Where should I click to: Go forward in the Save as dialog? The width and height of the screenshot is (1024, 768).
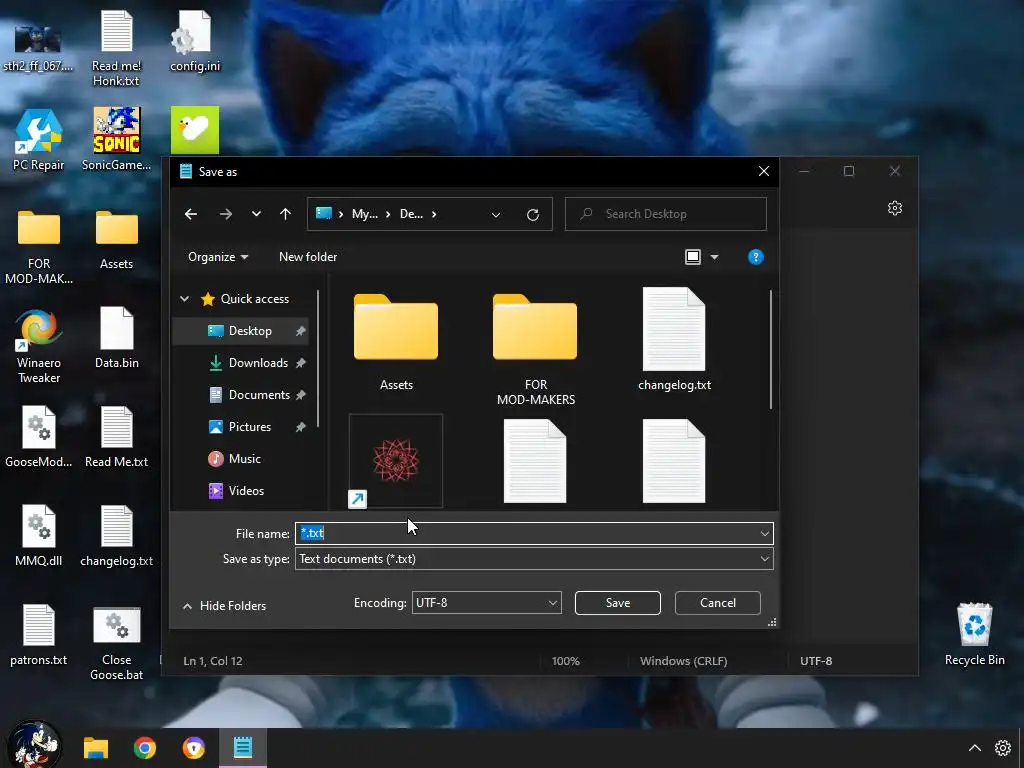[x=225, y=214]
